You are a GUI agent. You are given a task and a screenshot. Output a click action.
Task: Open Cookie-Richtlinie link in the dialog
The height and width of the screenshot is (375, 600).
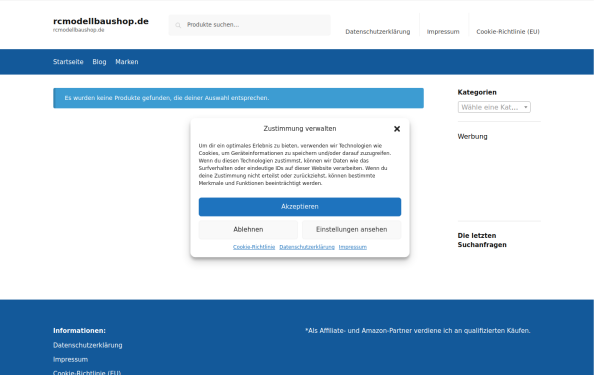254,247
